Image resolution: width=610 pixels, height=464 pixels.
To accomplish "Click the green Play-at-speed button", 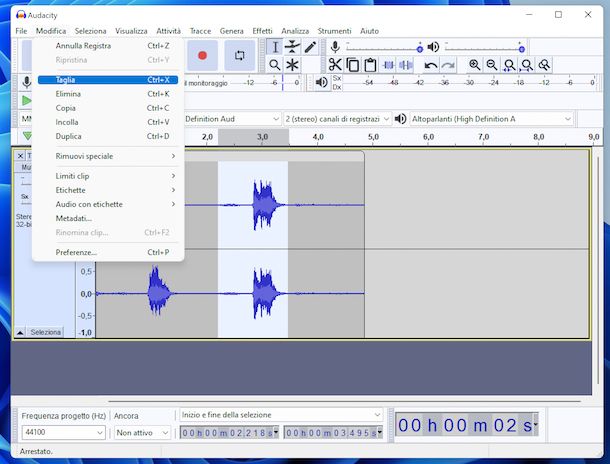I will pyautogui.click(x=26, y=101).
